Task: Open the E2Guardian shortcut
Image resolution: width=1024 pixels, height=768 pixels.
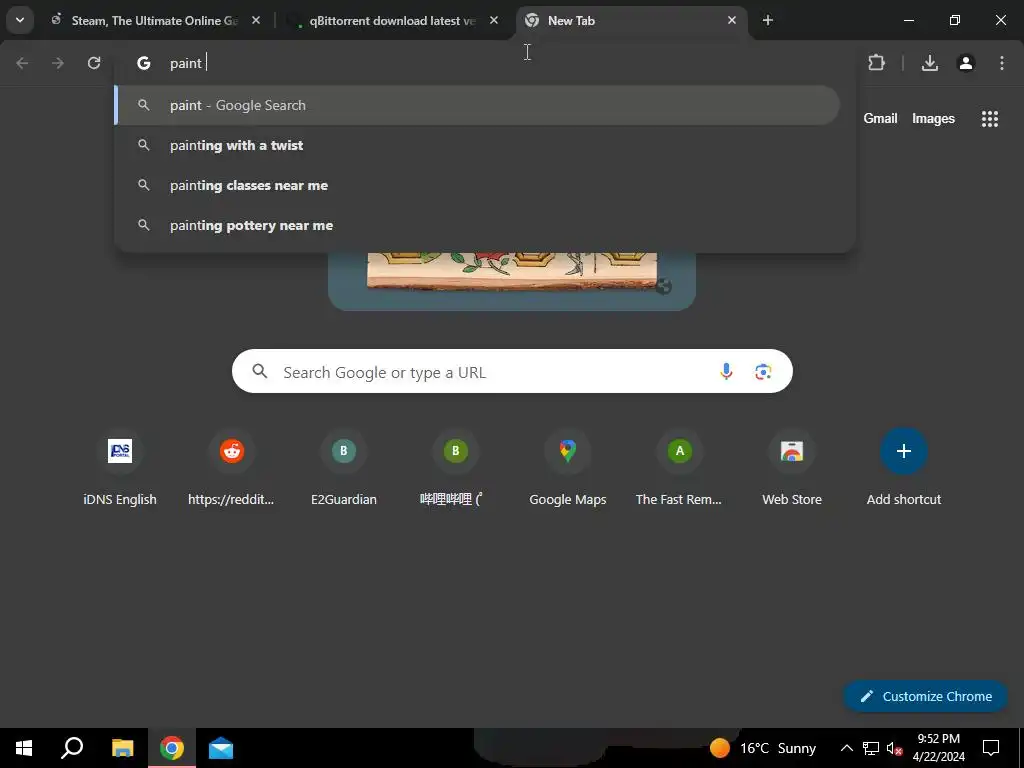Action: pos(344,469)
